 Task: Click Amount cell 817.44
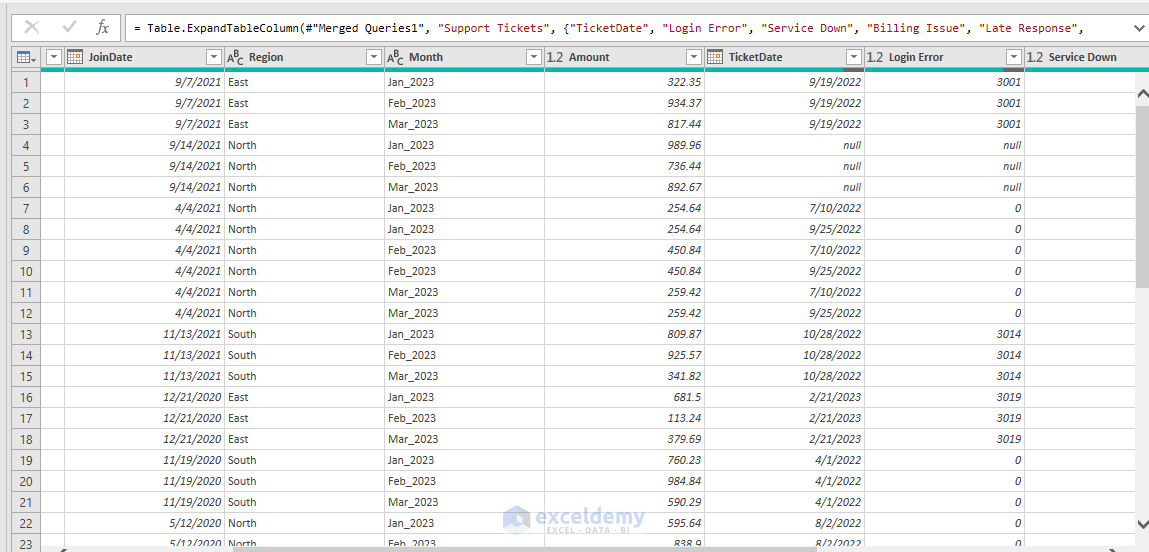click(x=624, y=124)
